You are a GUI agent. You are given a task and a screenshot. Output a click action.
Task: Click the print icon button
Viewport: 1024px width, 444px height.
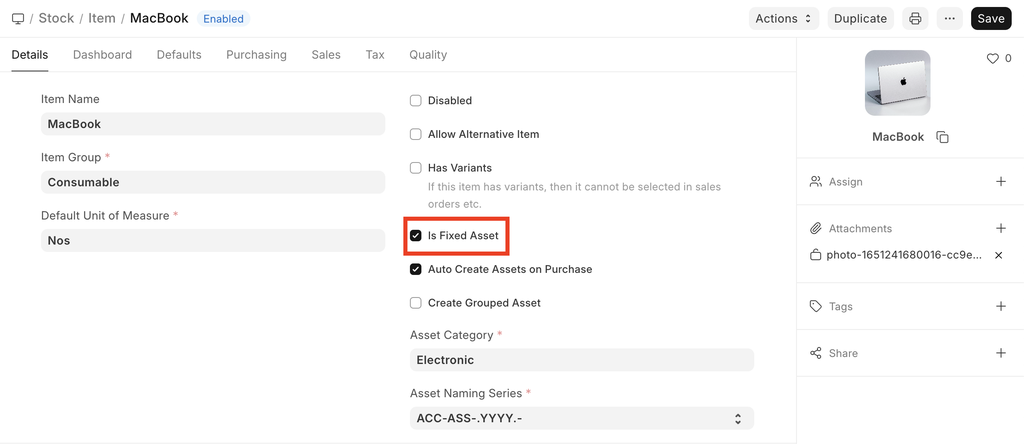click(x=915, y=19)
